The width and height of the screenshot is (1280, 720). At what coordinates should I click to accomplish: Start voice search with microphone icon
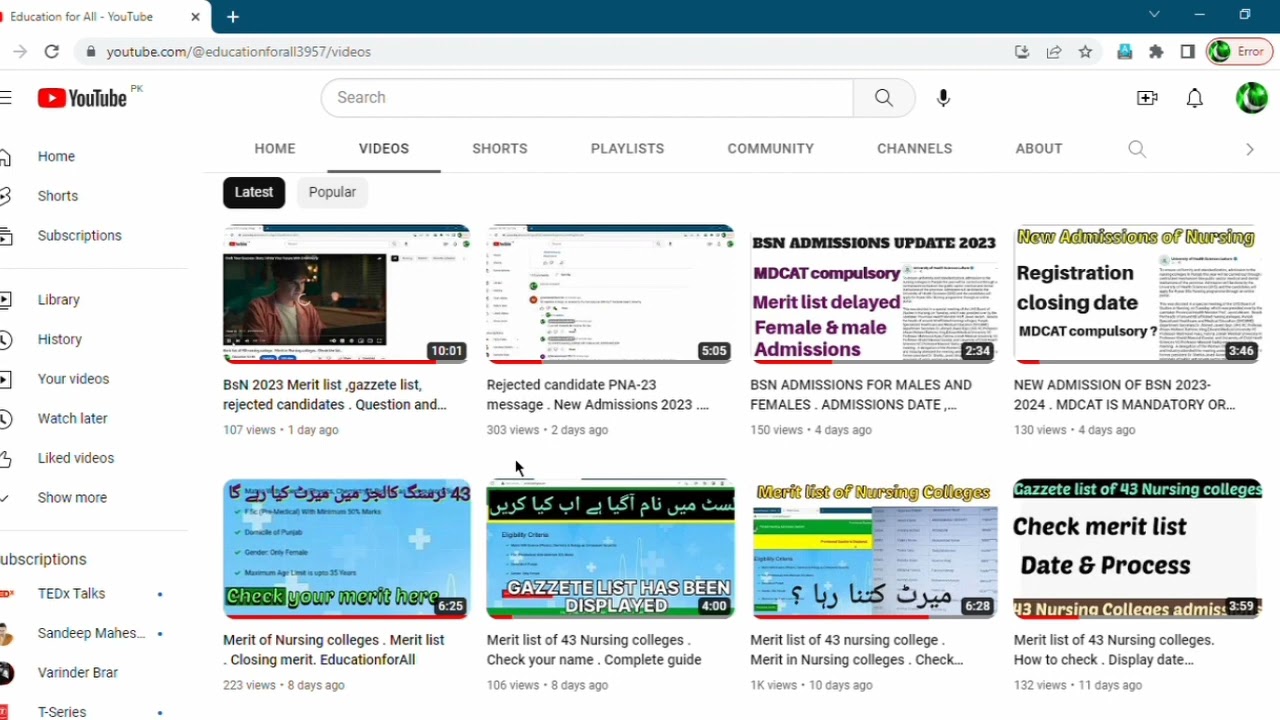[943, 97]
